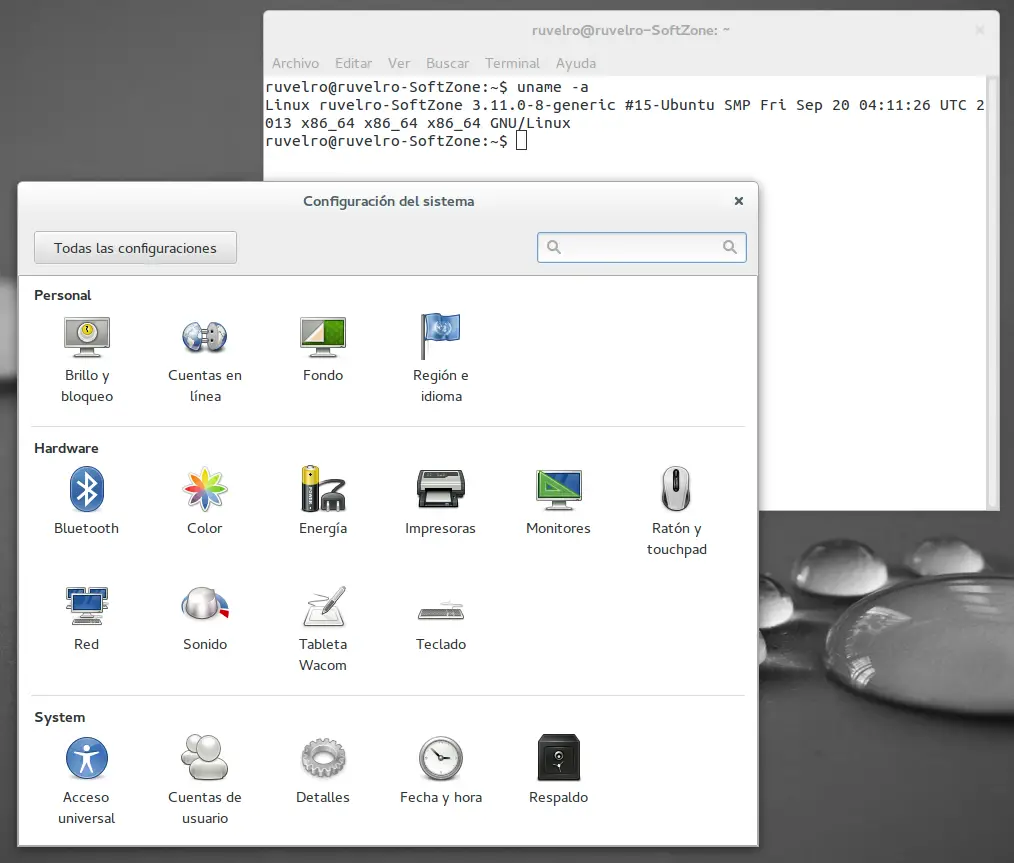Open Detalles system details
Screen dimensions: 1014x863
(x=323, y=771)
